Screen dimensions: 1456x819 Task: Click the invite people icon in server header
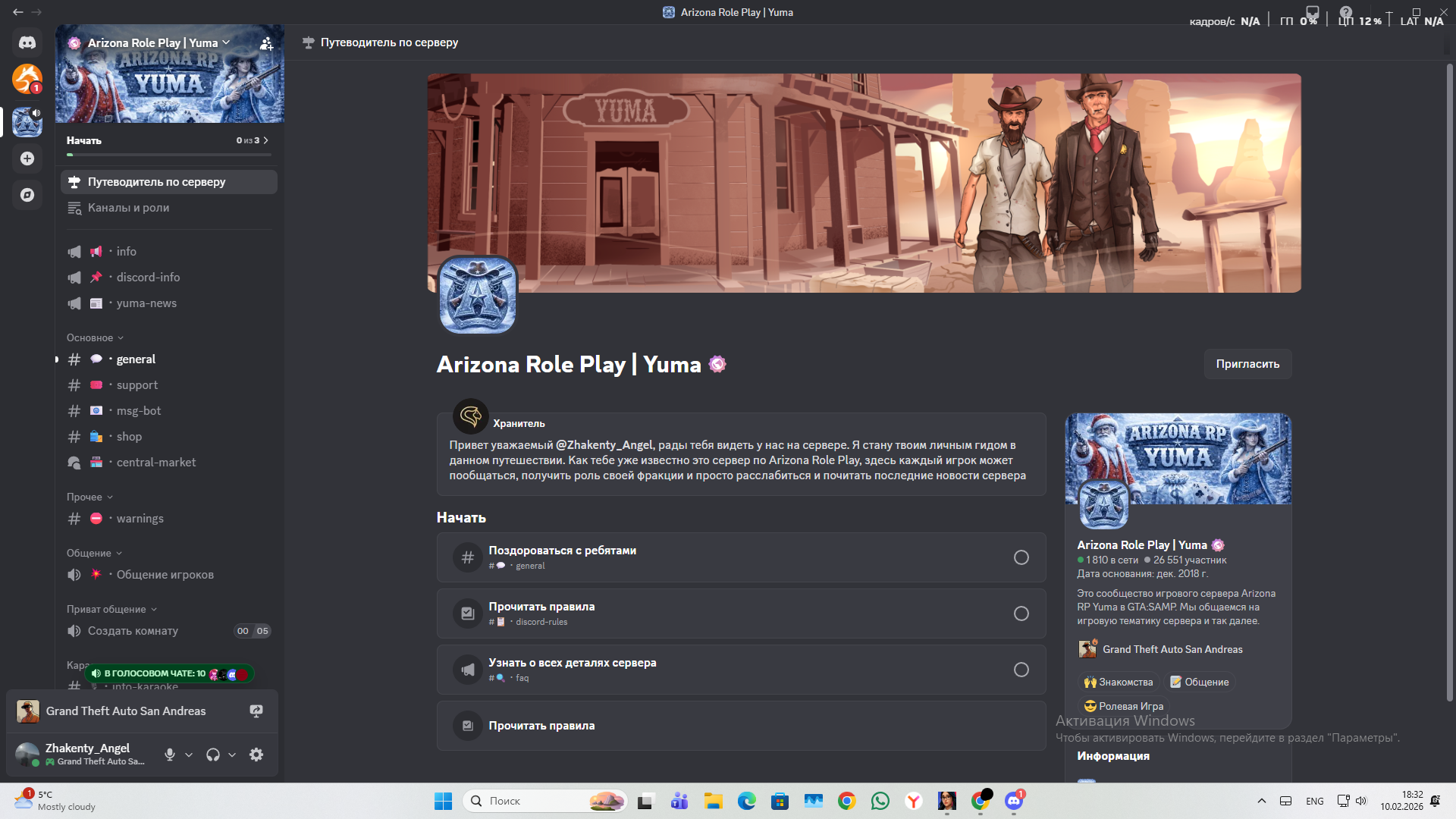pyautogui.click(x=266, y=43)
